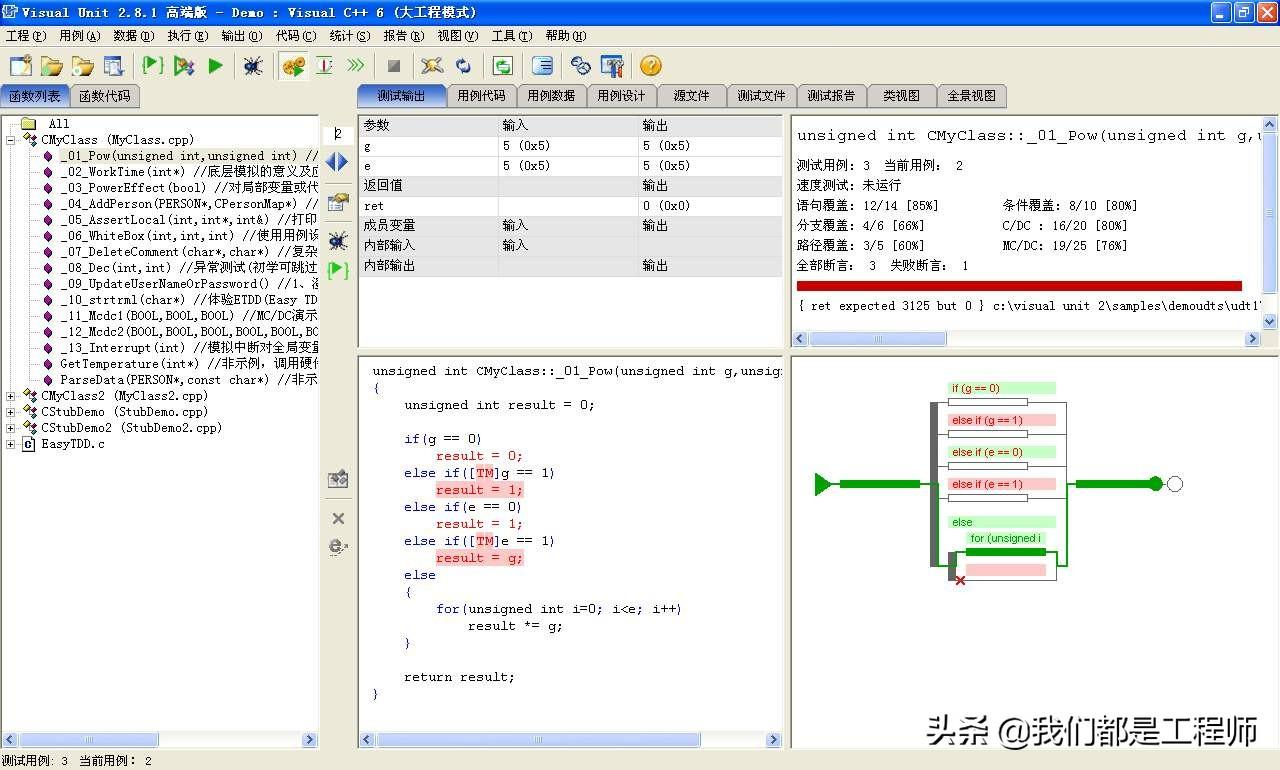Click the code pane horizontal scrollbar thumb
Image resolution: width=1280 pixels, height=770 pixels.
[x=538, y=740]
